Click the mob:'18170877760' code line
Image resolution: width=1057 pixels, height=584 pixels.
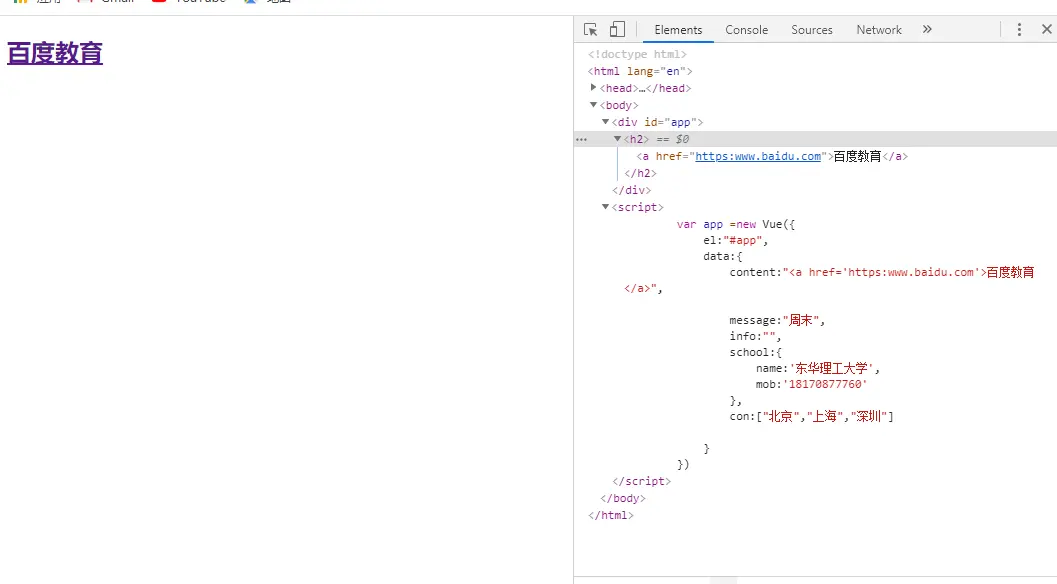pyautogui.click(x=811, y=384)
